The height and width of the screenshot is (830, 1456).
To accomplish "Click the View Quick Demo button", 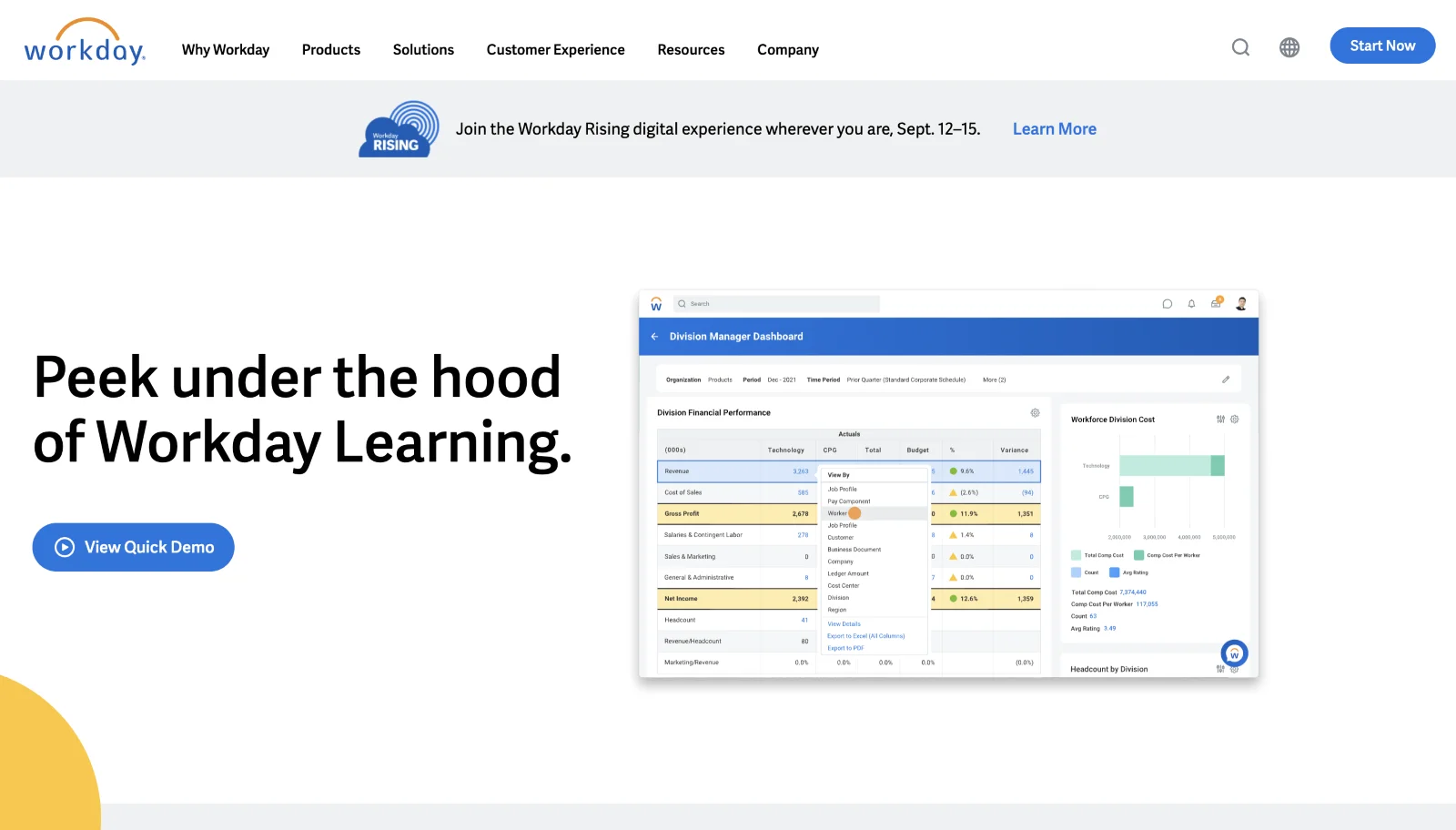I will pos(134,547).
